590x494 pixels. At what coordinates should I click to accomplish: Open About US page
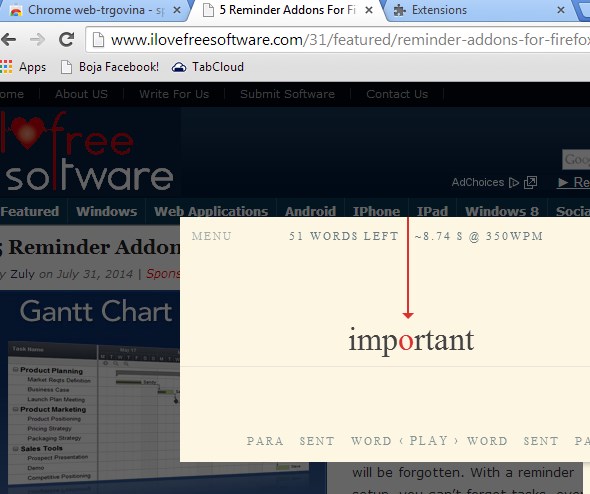tap(81, 94)
